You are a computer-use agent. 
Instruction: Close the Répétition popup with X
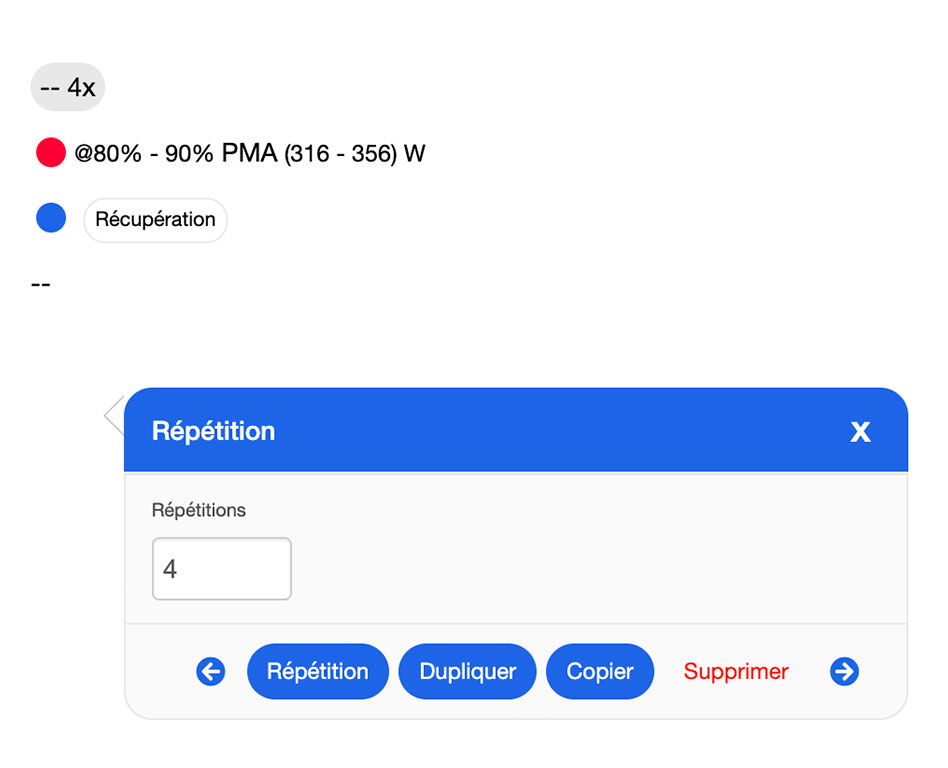pyautogui.click(x=860, y=431)
